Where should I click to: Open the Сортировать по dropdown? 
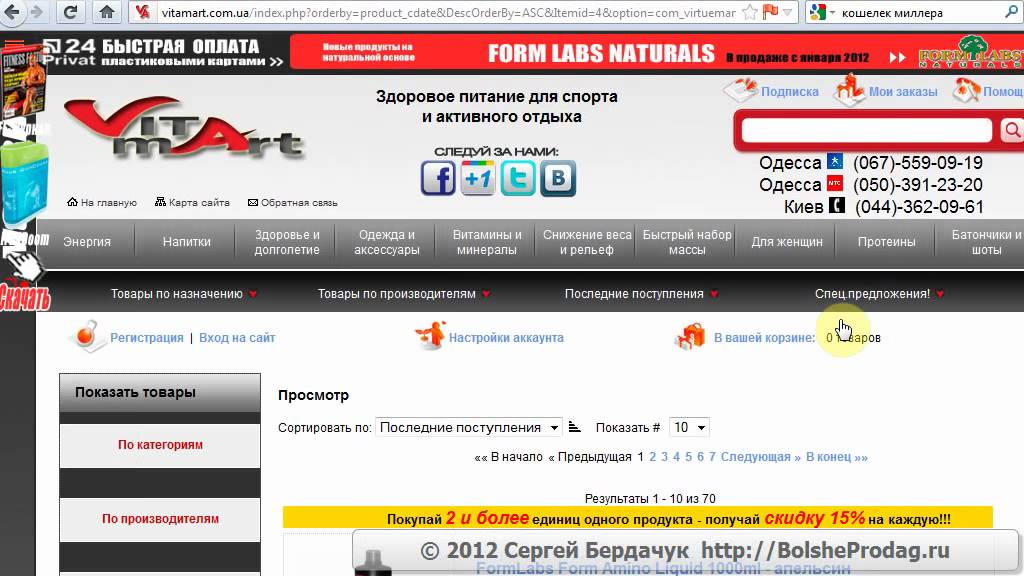469,427
